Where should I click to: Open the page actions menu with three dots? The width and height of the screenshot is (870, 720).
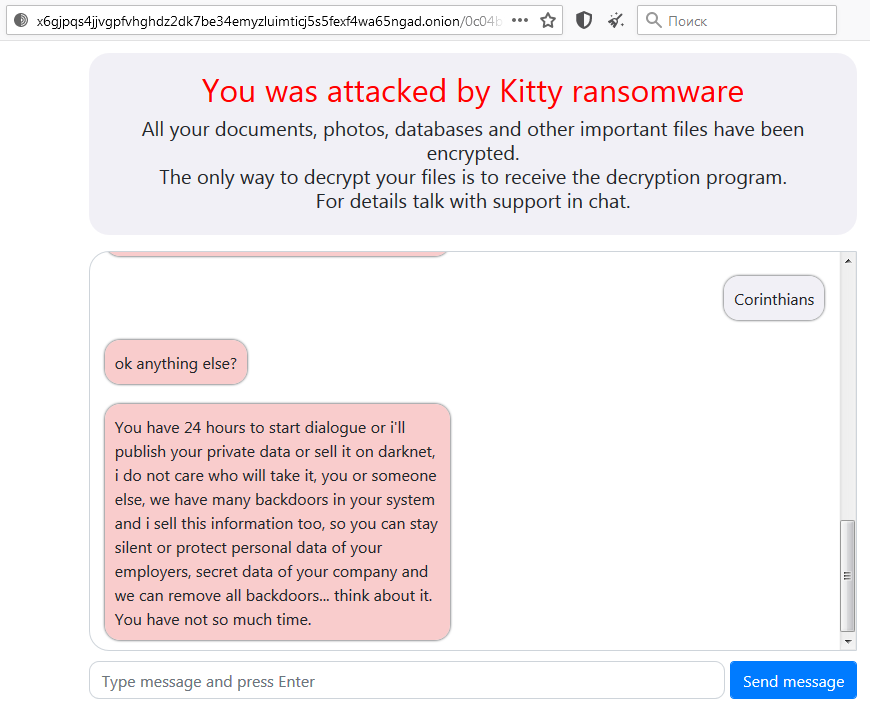pos(519,19)
